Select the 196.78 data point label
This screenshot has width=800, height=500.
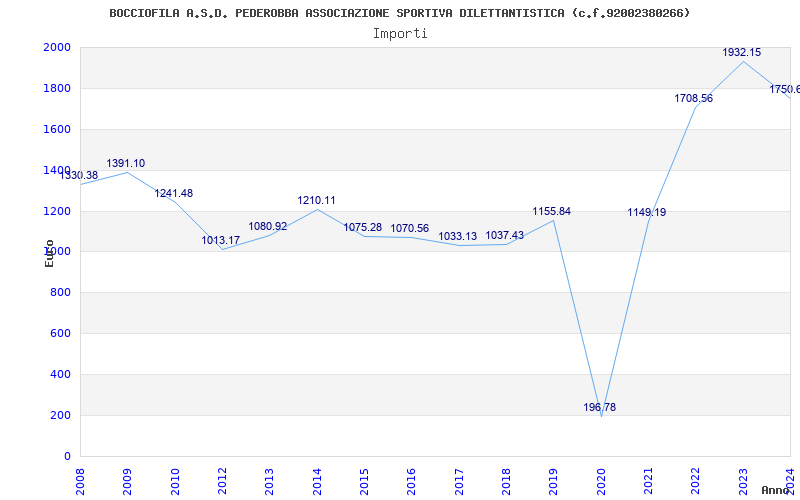[x=599, y=408]
